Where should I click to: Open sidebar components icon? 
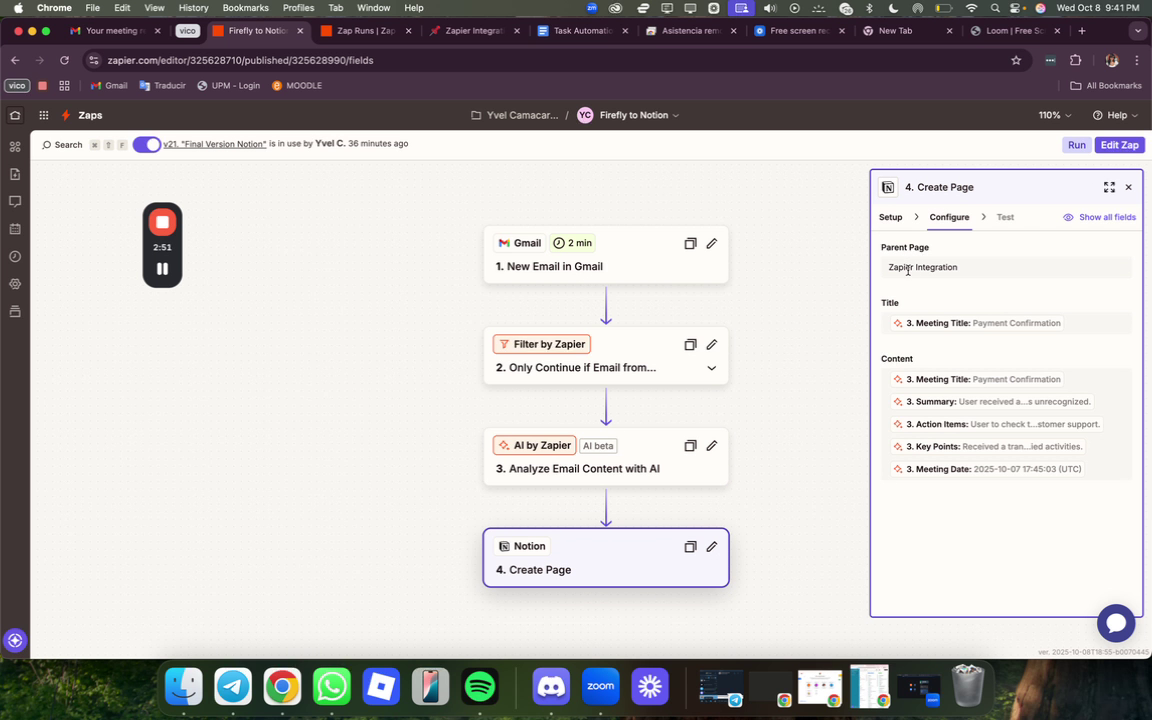[15, 147]
